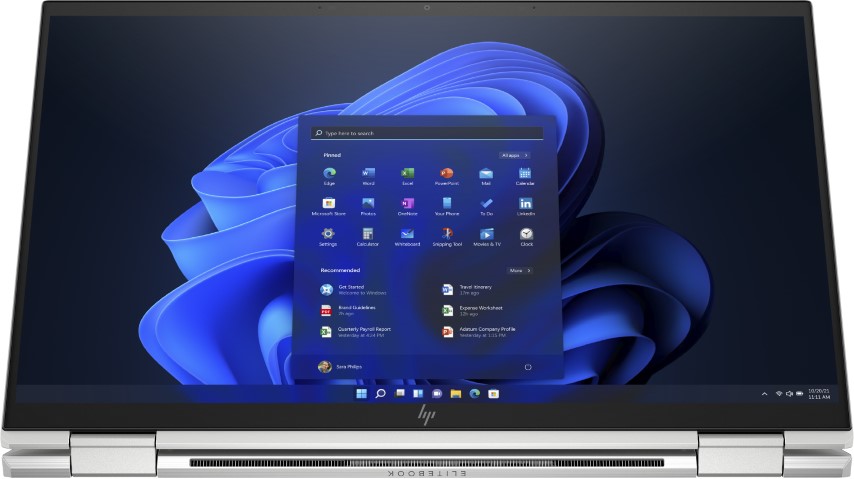Open Adatum Company Profile presentation
The image size is (854, 479).
(479, 332)
